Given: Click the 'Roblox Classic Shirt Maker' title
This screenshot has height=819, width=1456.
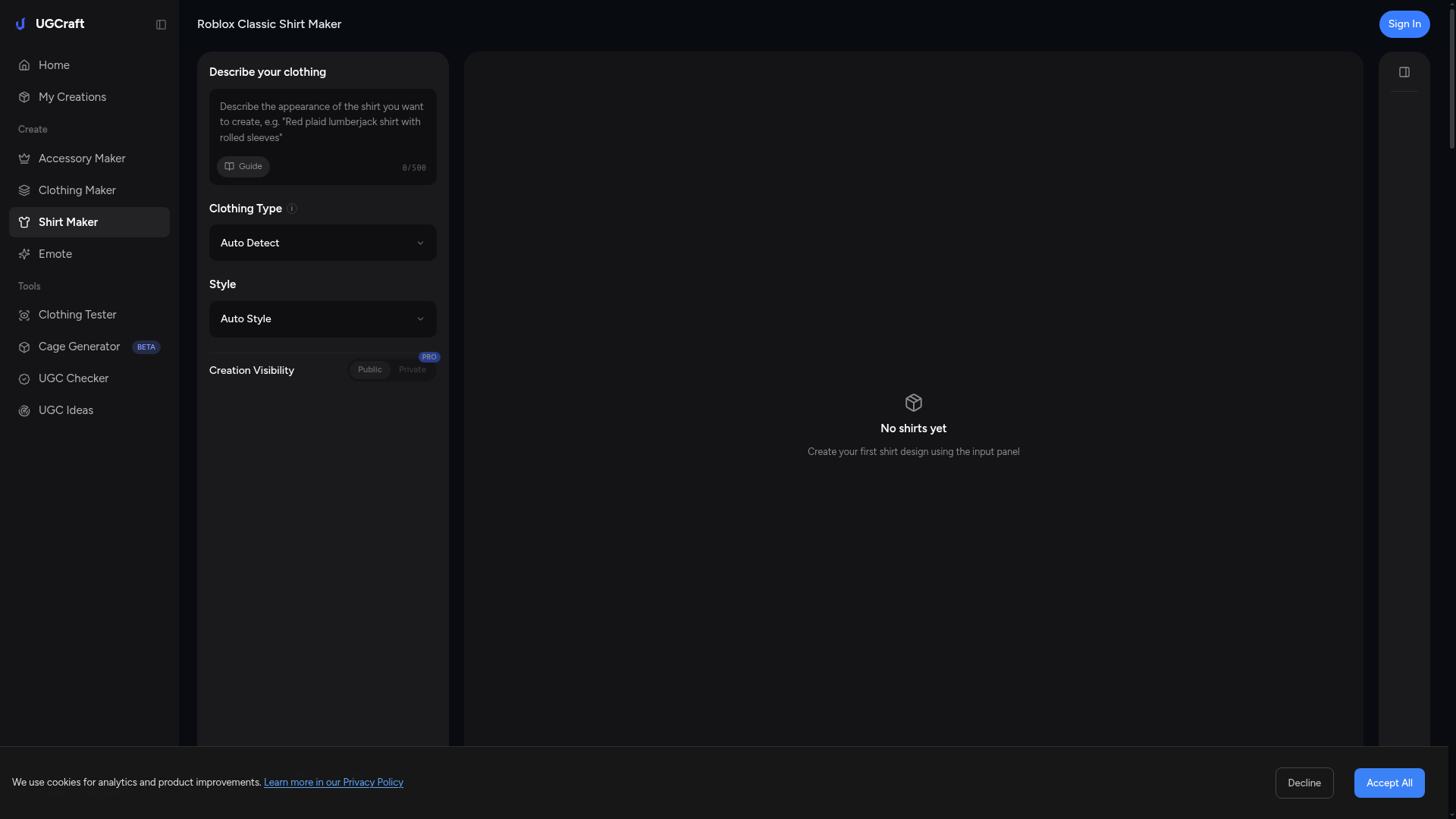Looking at the screenshot, I should pos(269,24).
